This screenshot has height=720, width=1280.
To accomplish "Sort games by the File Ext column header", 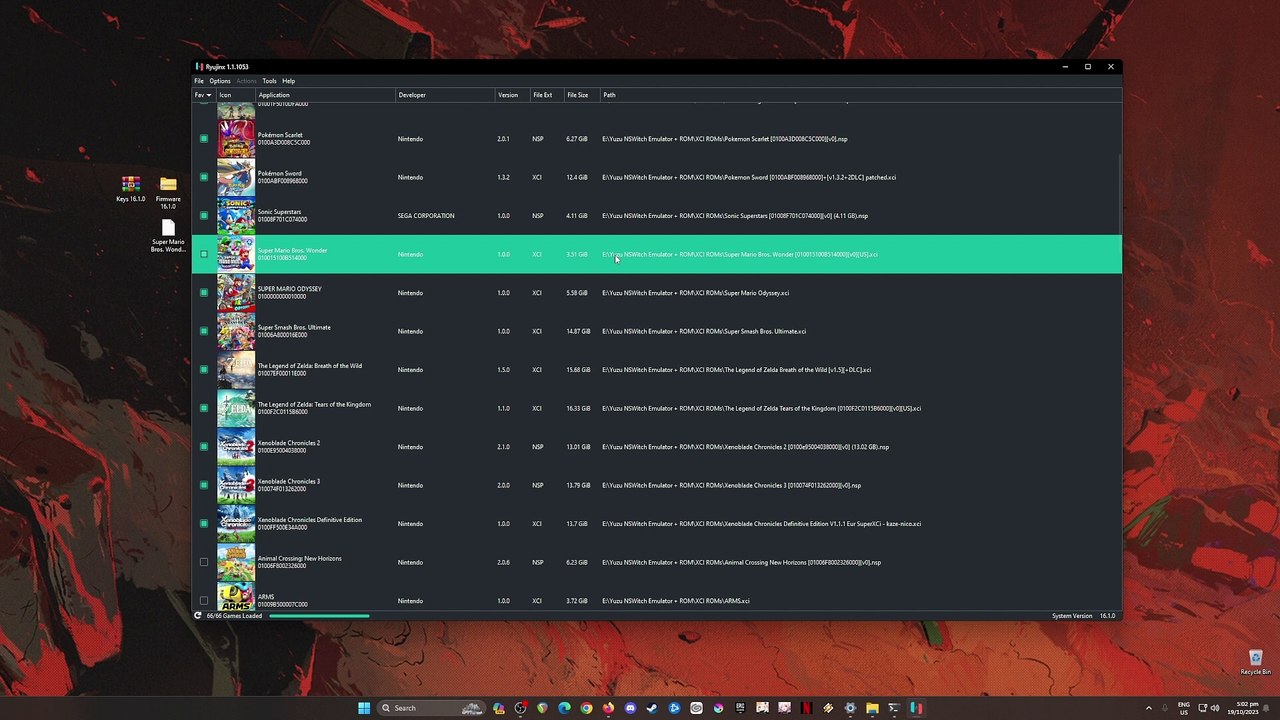I will tap(548, 95).
